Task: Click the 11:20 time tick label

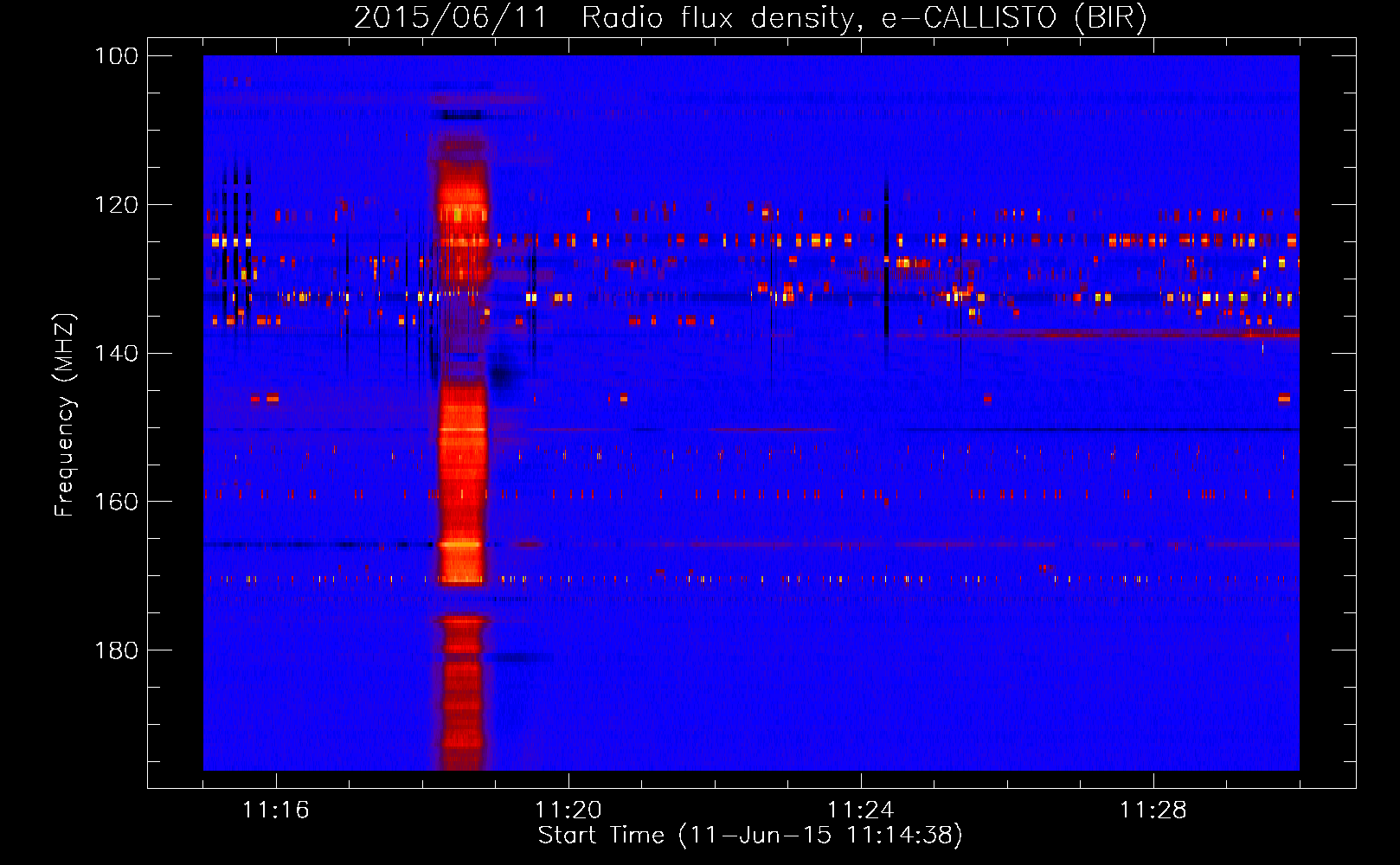Action: click(568, 811)
